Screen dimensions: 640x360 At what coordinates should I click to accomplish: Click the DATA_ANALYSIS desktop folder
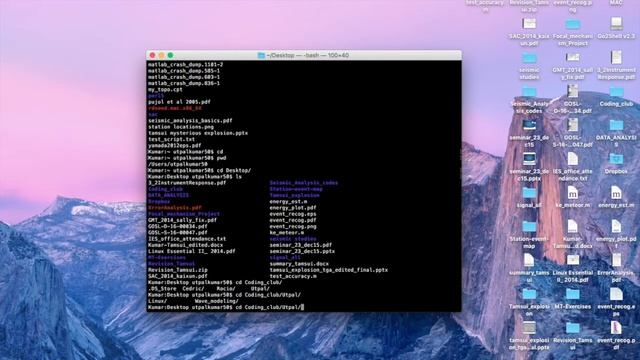tap(616, 125)
